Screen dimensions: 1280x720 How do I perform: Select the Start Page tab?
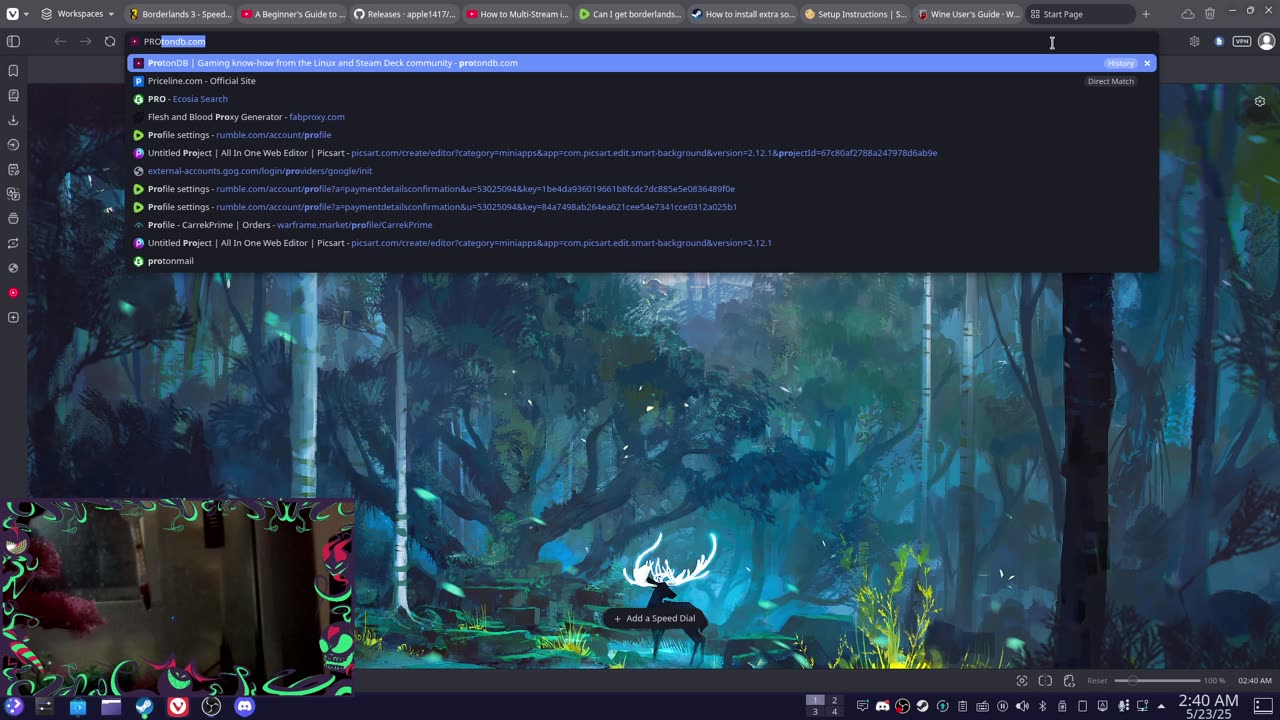coord(1081,14)
